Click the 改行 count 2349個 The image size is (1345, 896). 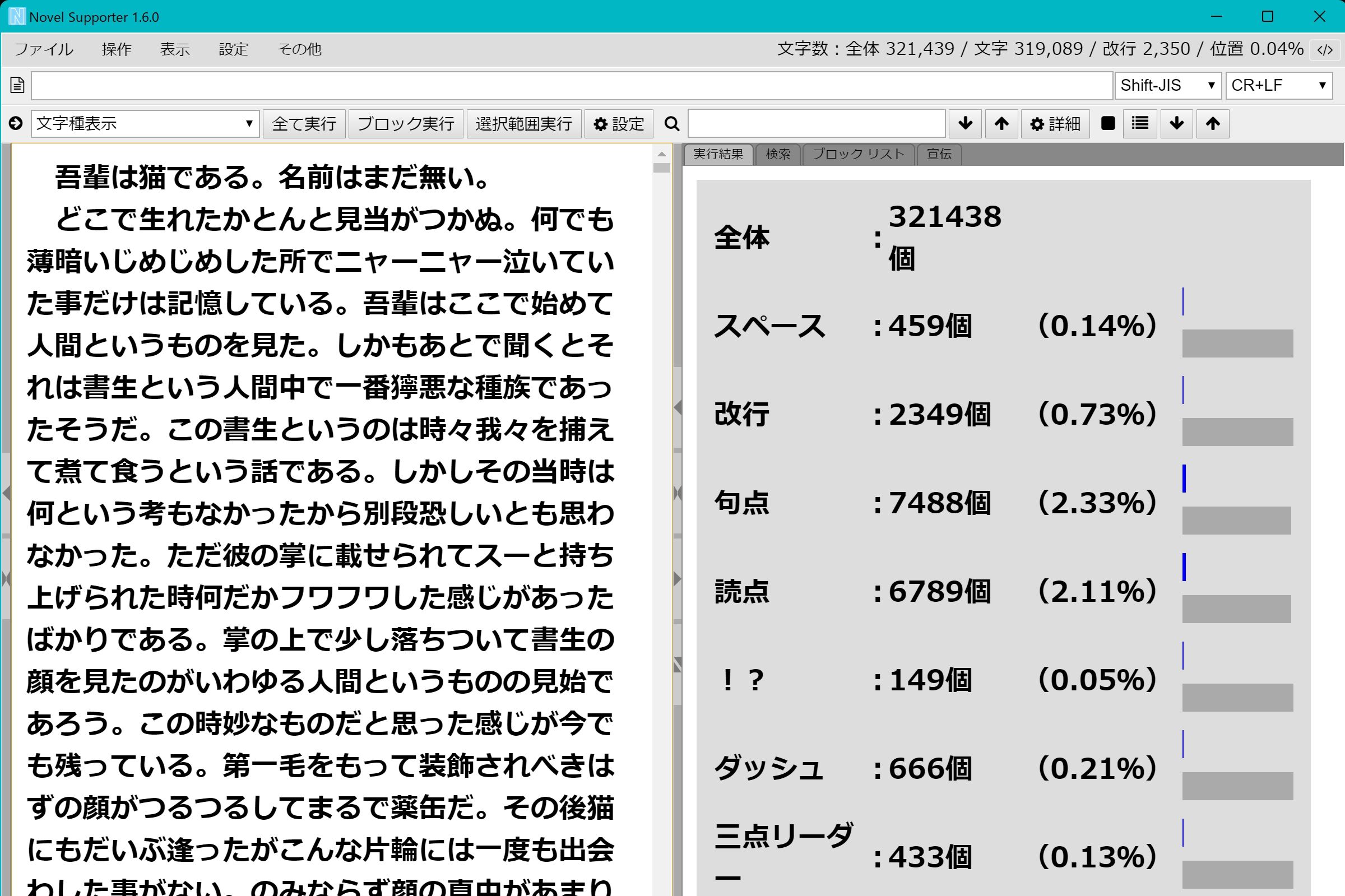coord(939,414)
